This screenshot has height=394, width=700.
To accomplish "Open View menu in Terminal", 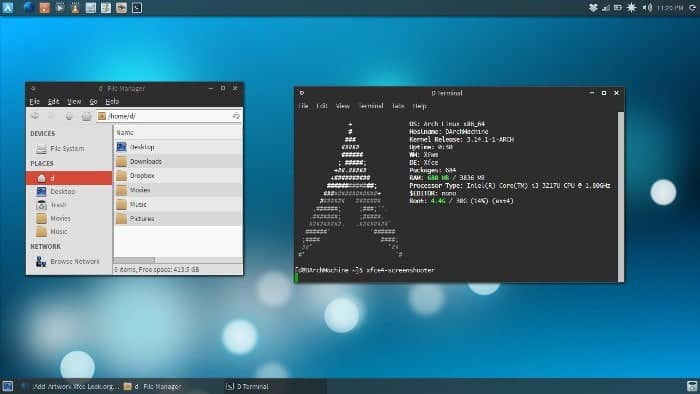I will (343, 106).
